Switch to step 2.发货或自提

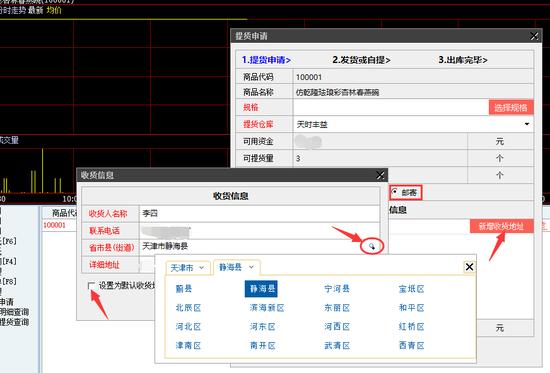click(x=361, y=60)
